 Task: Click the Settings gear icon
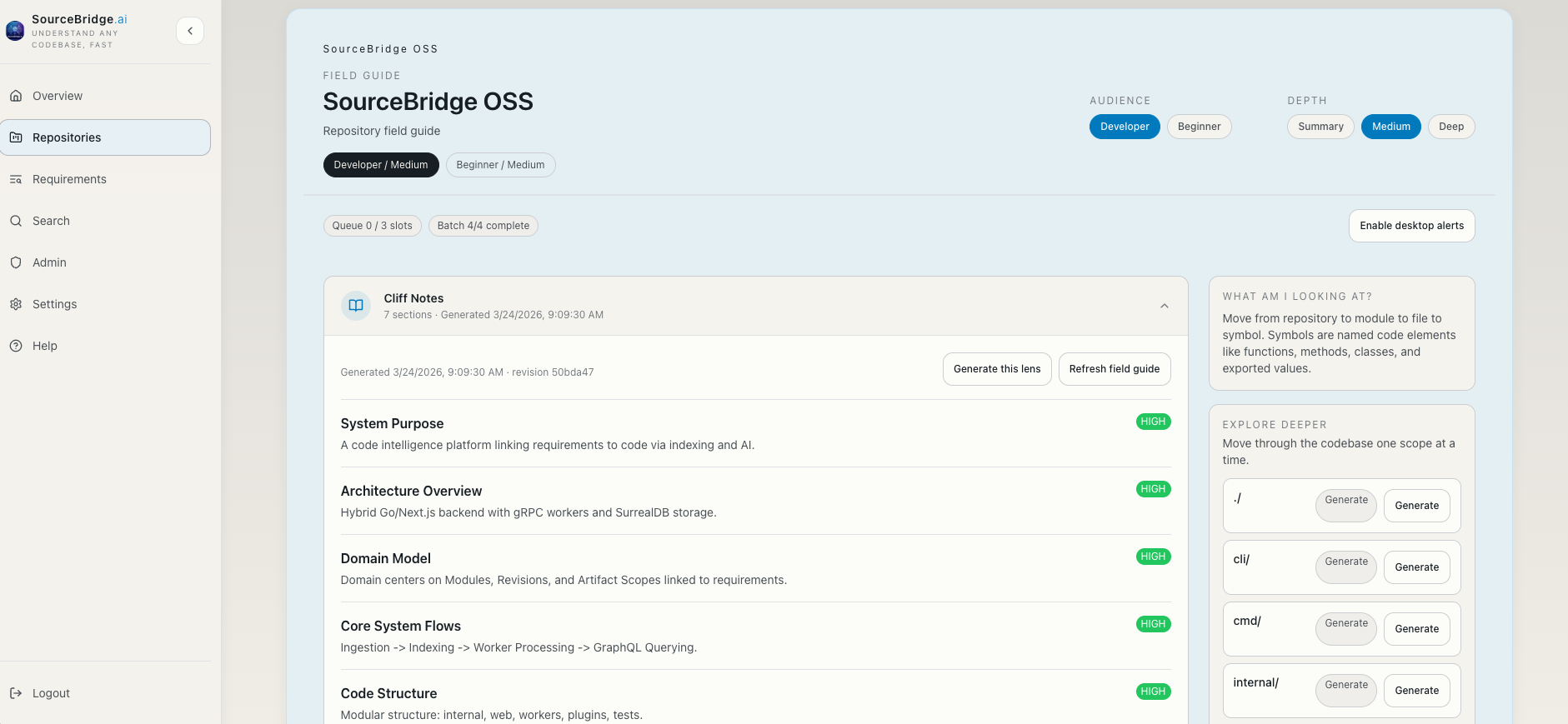click(x=16, y=304)
